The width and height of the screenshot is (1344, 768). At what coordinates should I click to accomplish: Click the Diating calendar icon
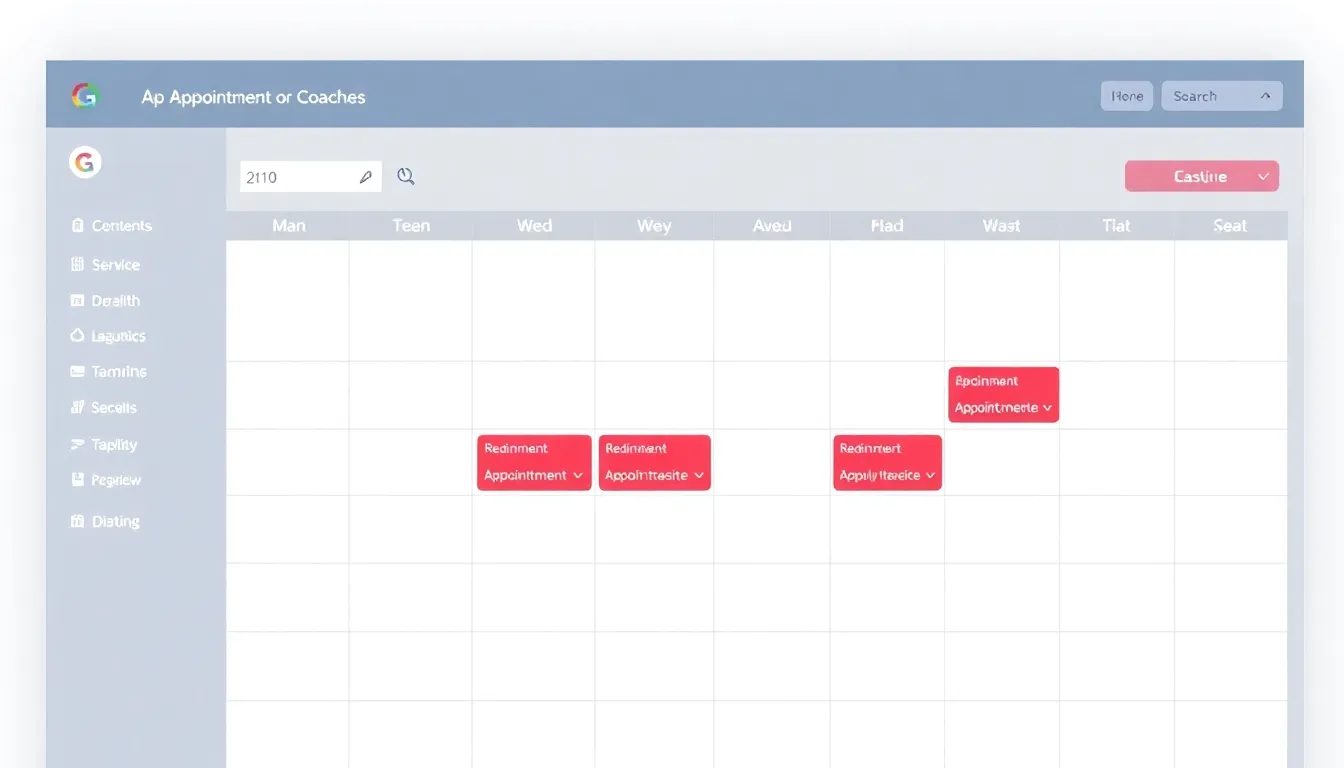[78, 521]
